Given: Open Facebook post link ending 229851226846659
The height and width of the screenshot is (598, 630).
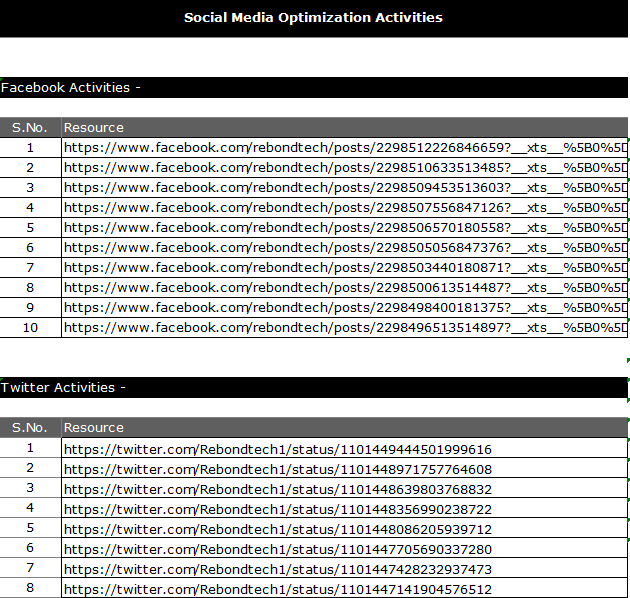Looking at the screenshot, I should coord(345,148).
